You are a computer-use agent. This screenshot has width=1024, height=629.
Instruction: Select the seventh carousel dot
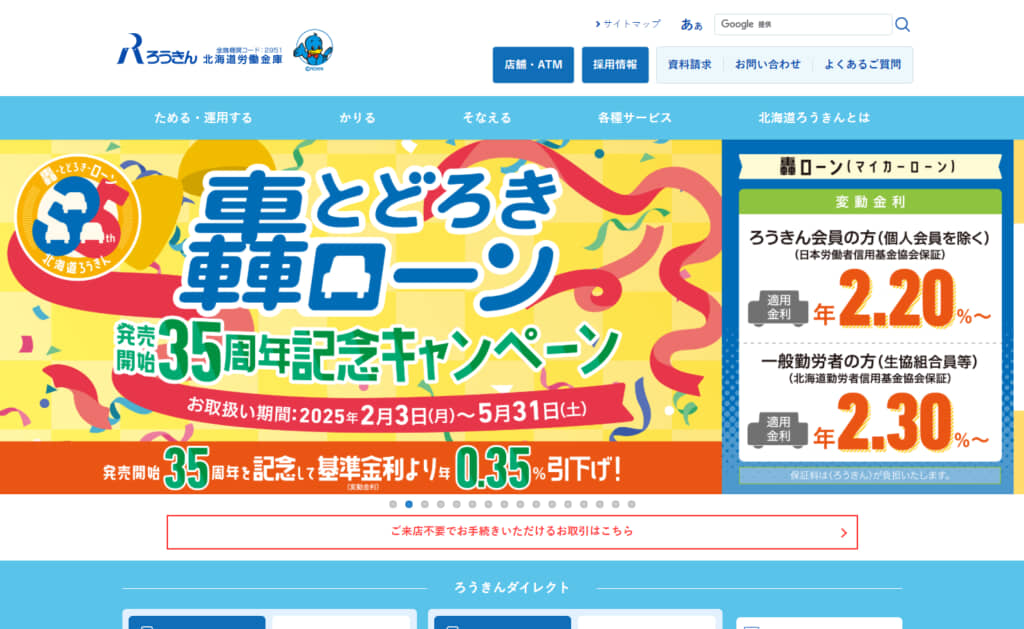coord(488,504)
